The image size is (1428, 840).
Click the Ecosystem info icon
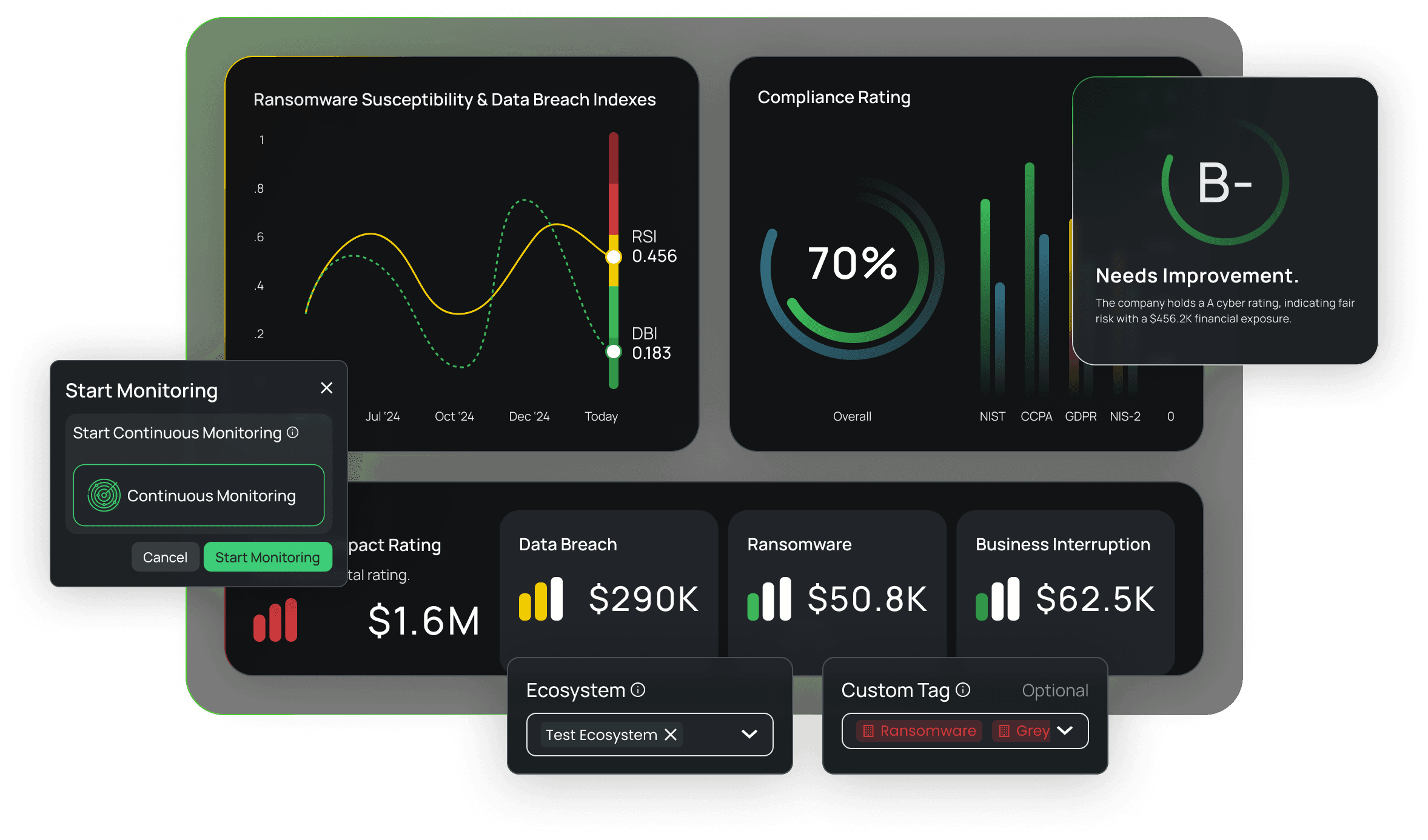click(638, 690)
